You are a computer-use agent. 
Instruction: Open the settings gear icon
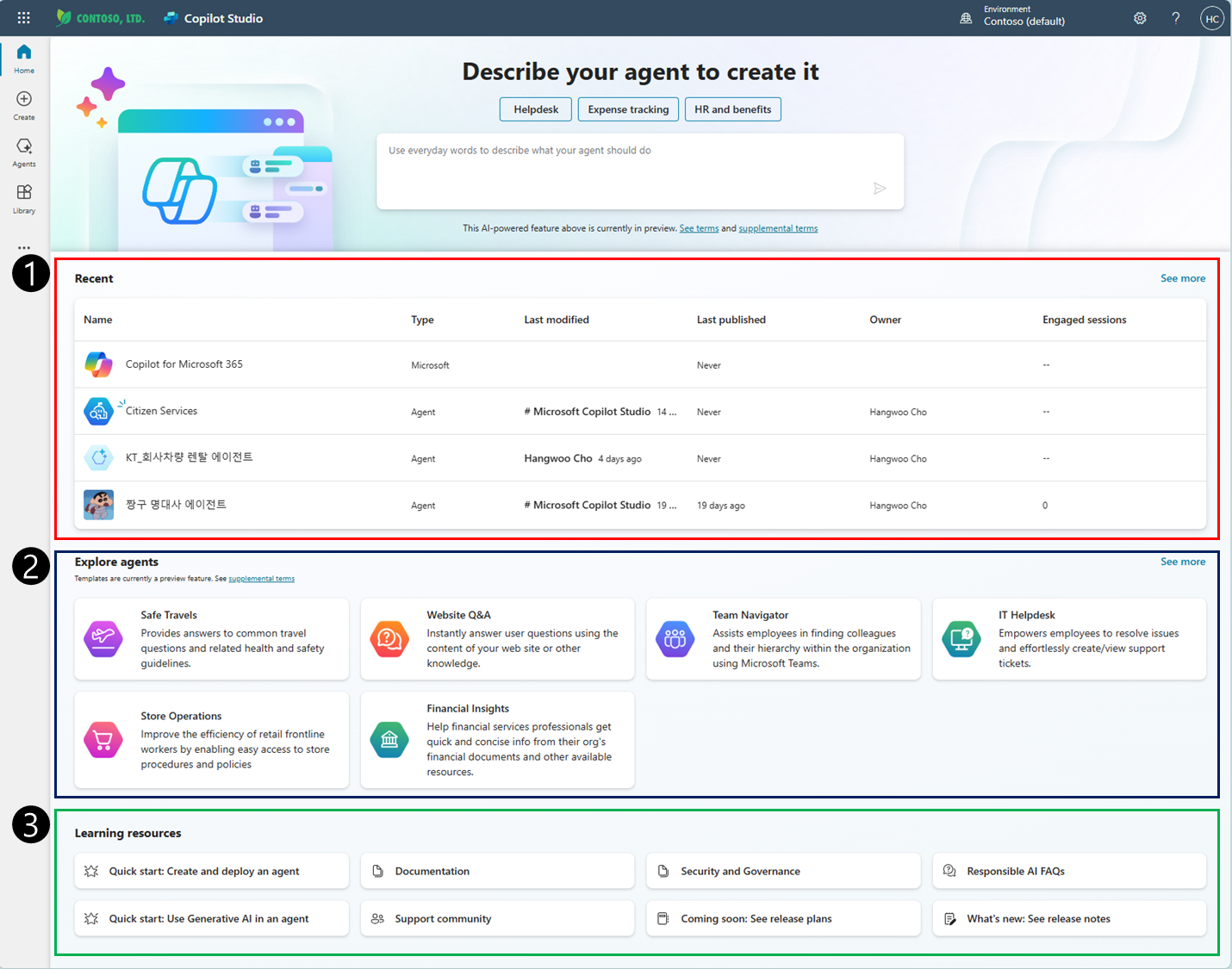coord(1140,18)
